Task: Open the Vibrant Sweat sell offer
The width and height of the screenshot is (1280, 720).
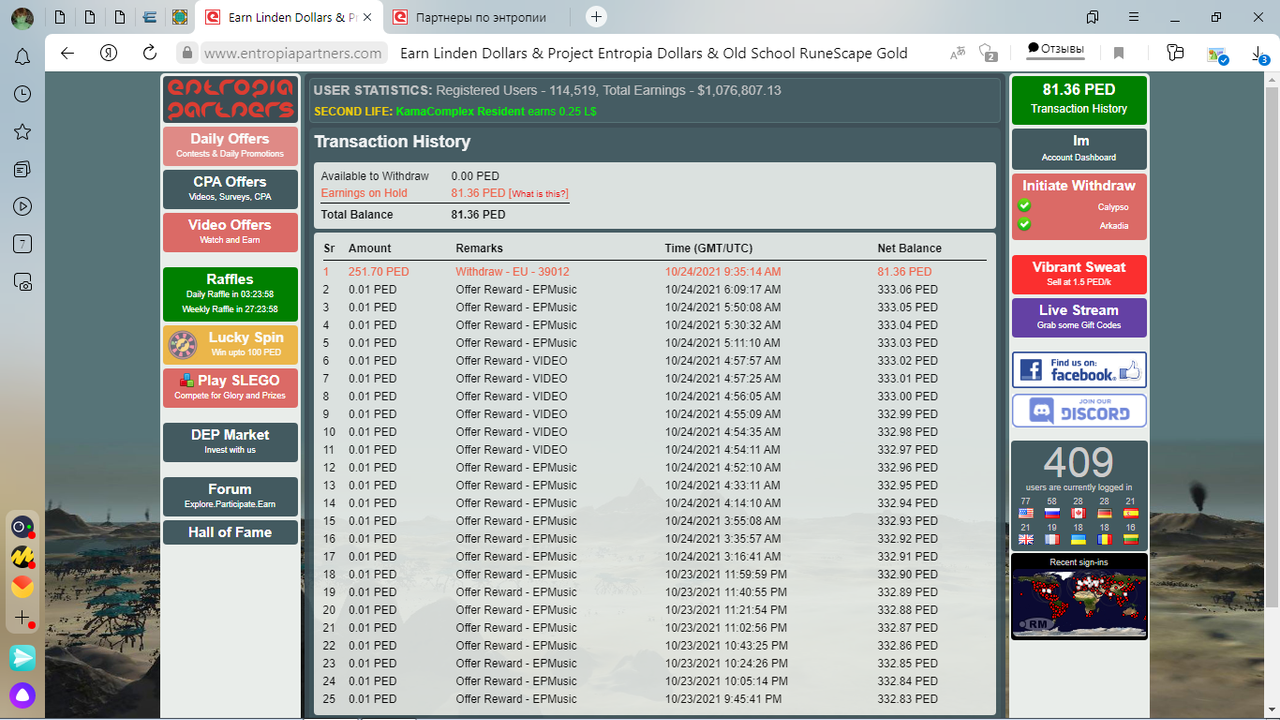Action: point(1079,274)
